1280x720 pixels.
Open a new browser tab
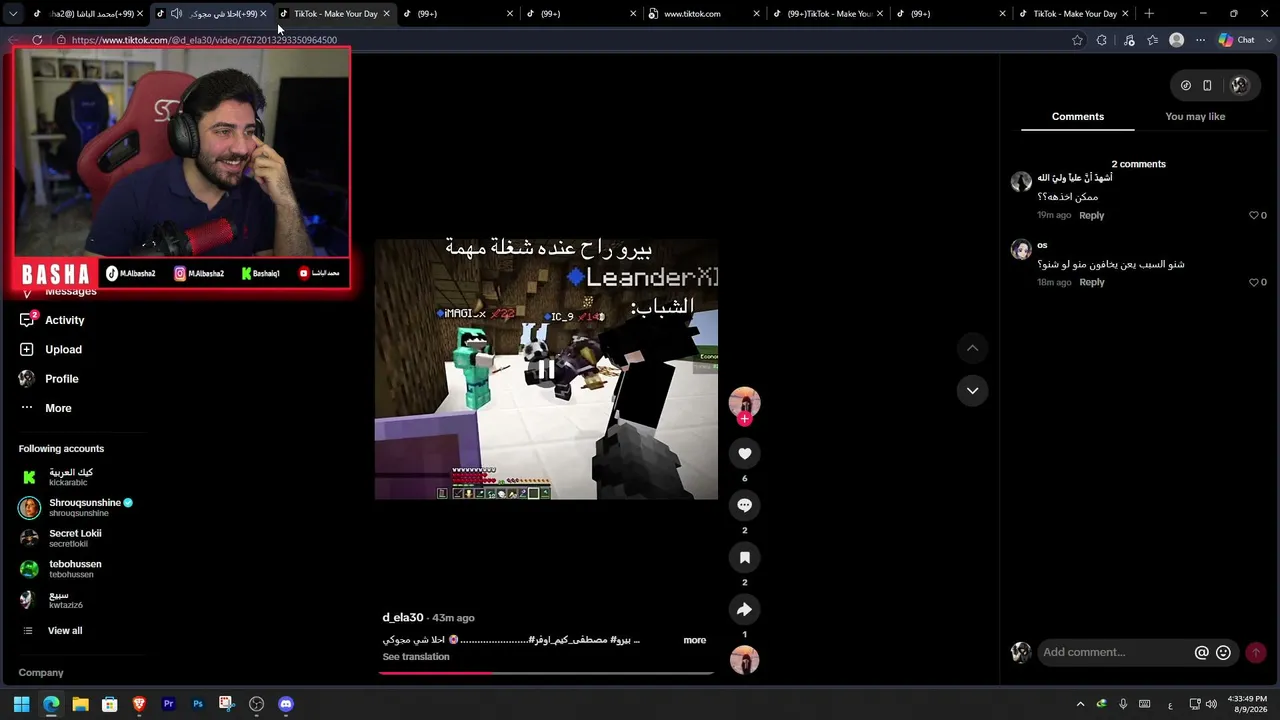pos(1149,14)
